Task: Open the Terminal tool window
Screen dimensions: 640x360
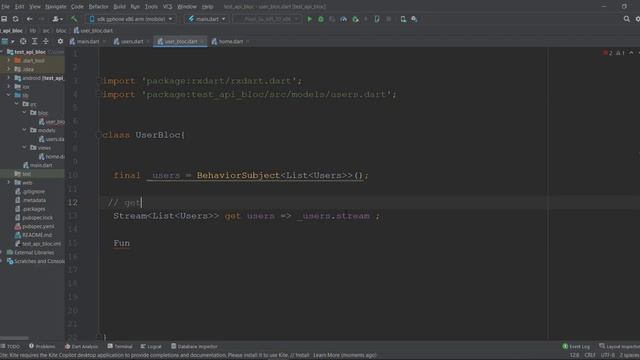Action: click(120, 347)
